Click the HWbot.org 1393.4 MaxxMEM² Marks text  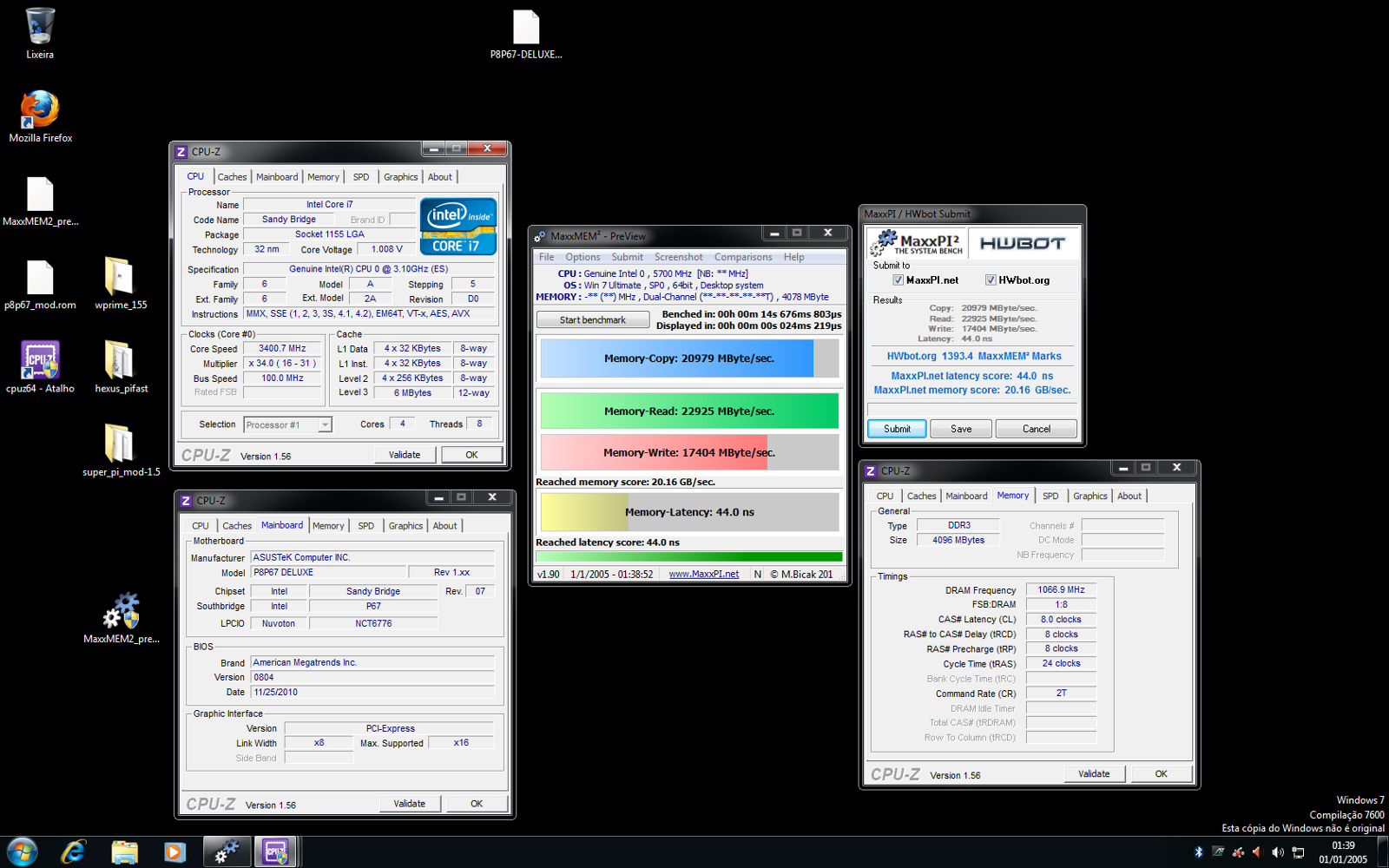(x=974, y=357)
